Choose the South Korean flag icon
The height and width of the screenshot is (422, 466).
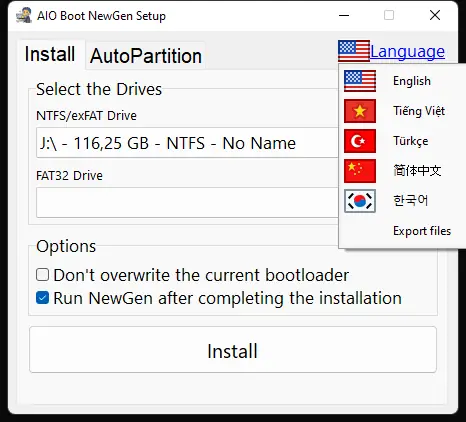click(x=360, y=201)
